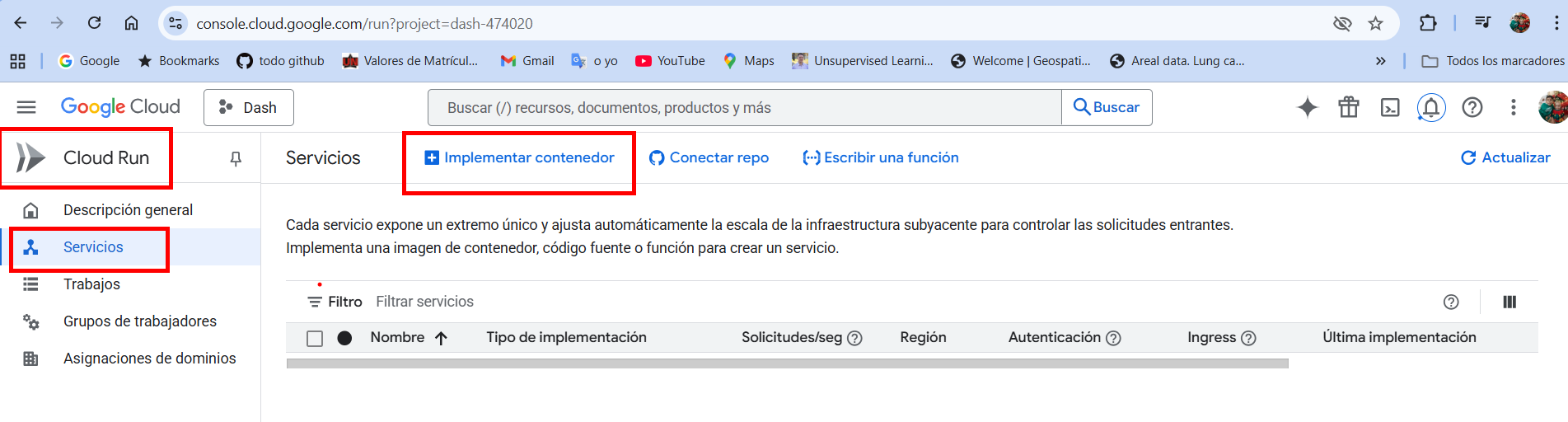
Task: Open the Google Cloud navigation hamburger menu
Action: point(26,107)
